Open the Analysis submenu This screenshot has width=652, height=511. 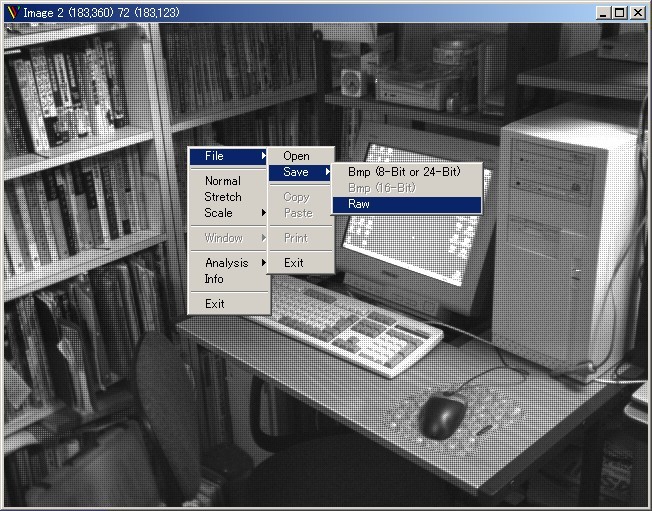click(228, 263)
